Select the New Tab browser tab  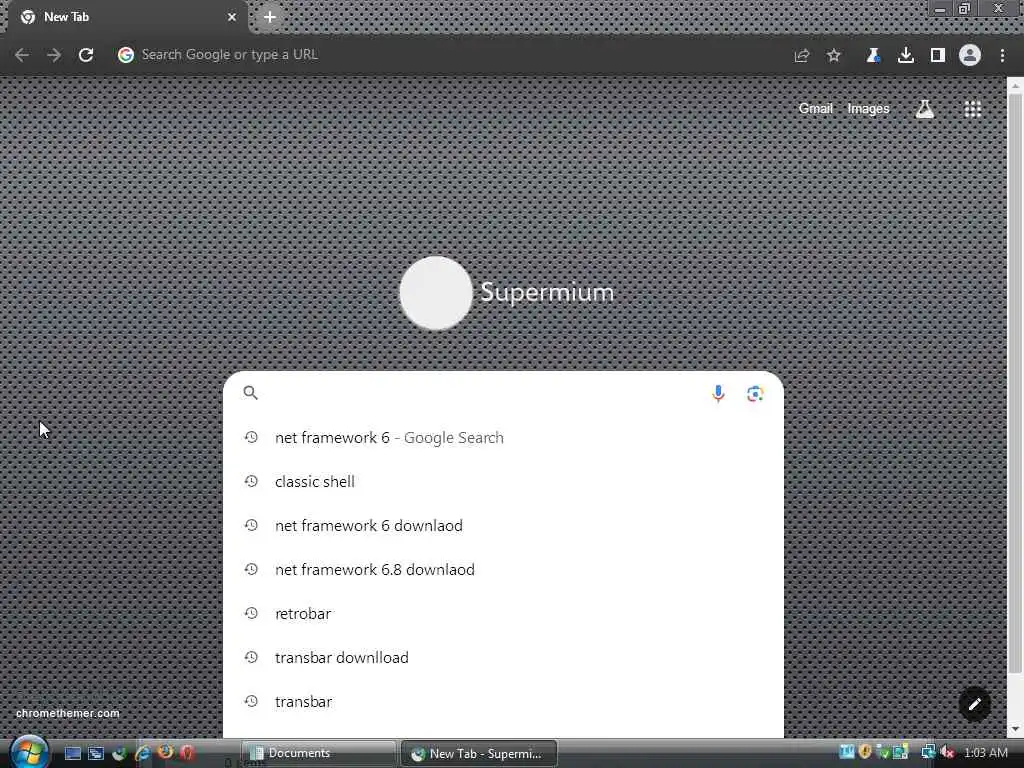pyautogui.click(x=127, y=17)
